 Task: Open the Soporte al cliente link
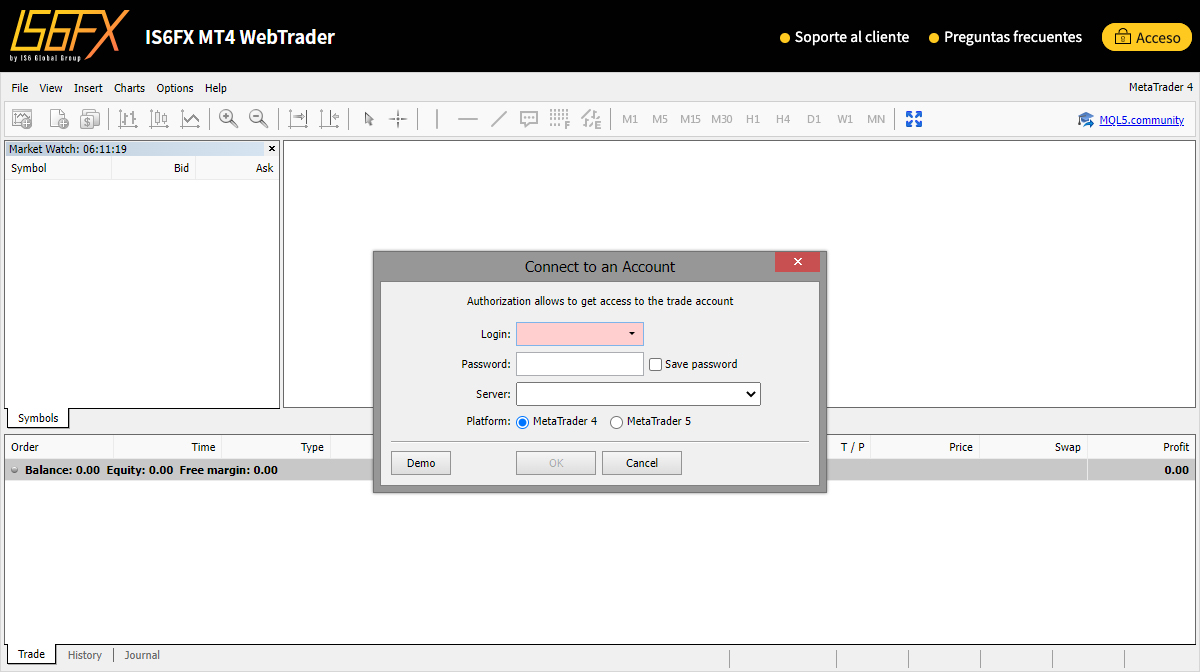tap(844, 37)
